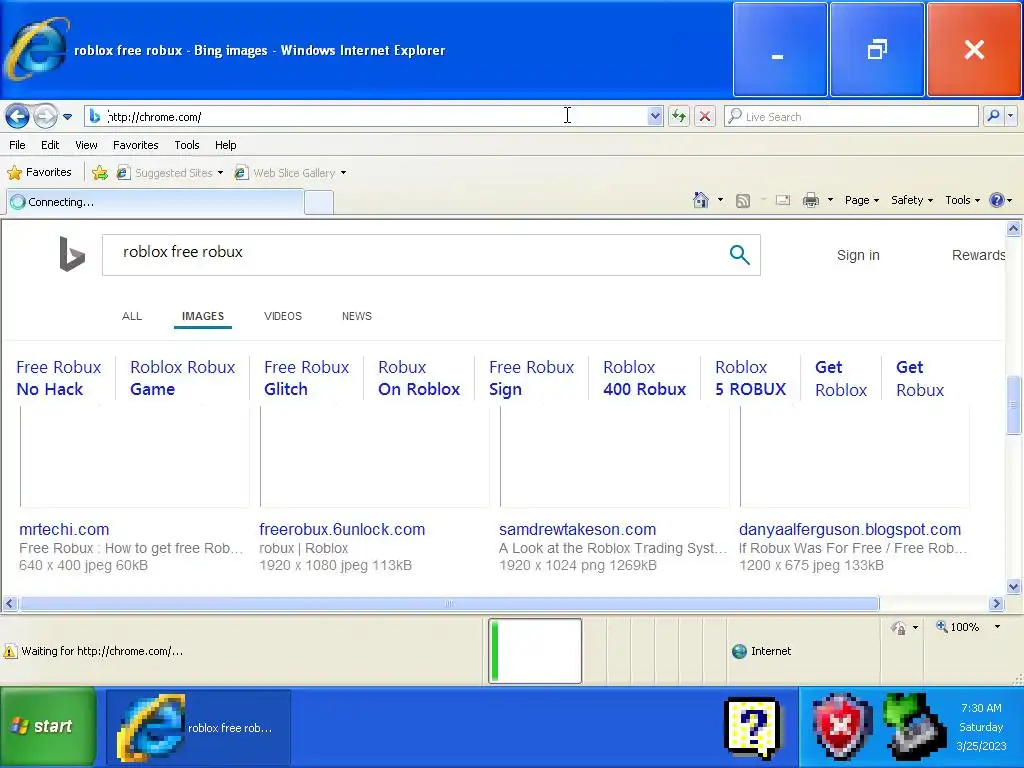
Task: Click the Bing search magnifier icon
Action: [x=739, y=255]
